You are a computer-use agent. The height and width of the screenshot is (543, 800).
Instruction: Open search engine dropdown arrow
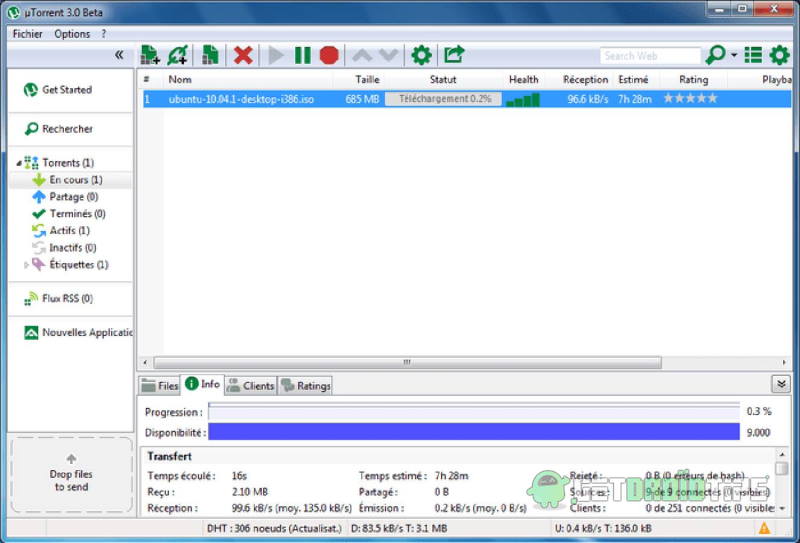point(734,55)
